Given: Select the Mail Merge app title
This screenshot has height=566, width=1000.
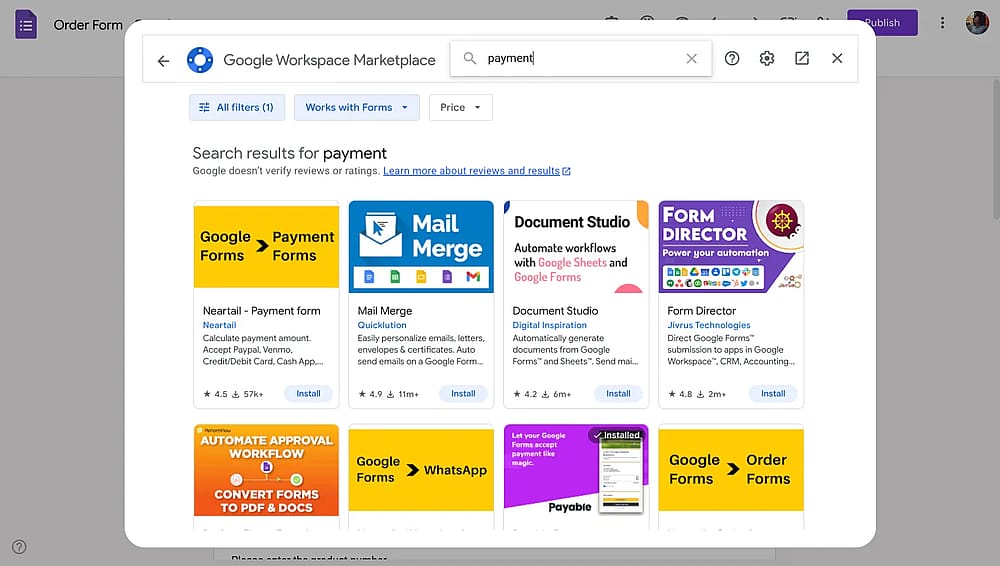Looking at the screenshot, I should (x=385, y=311).
